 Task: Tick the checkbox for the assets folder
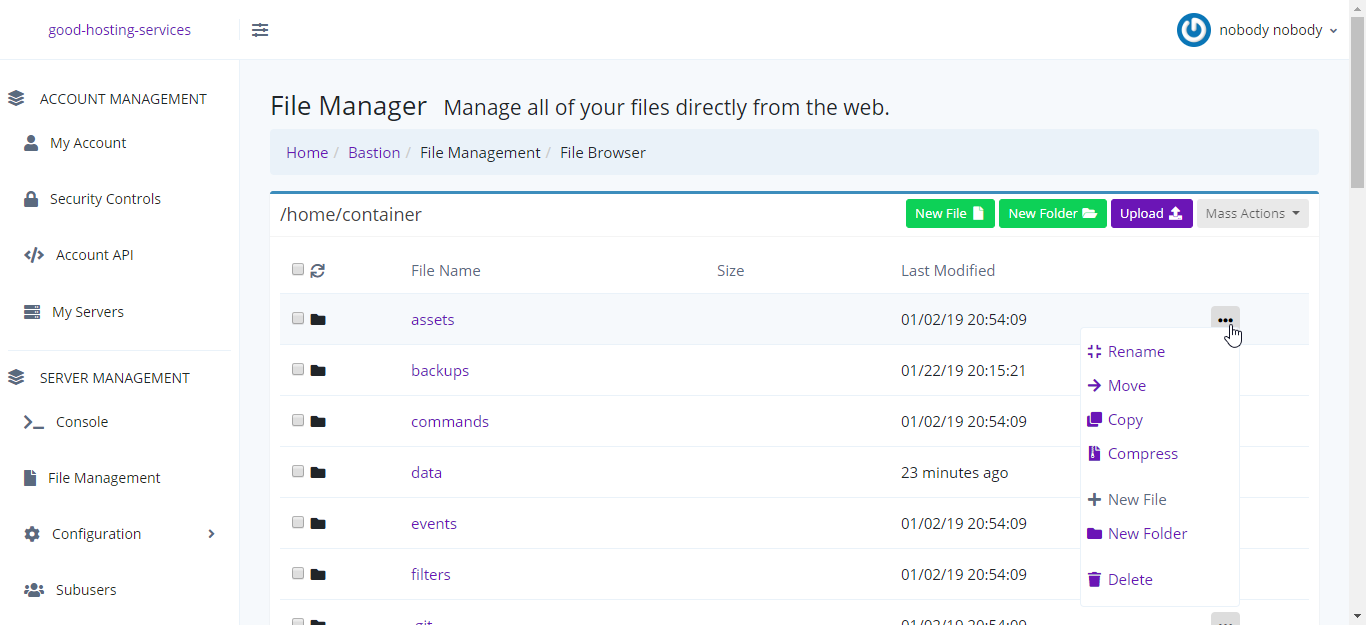tap(298, 319)
